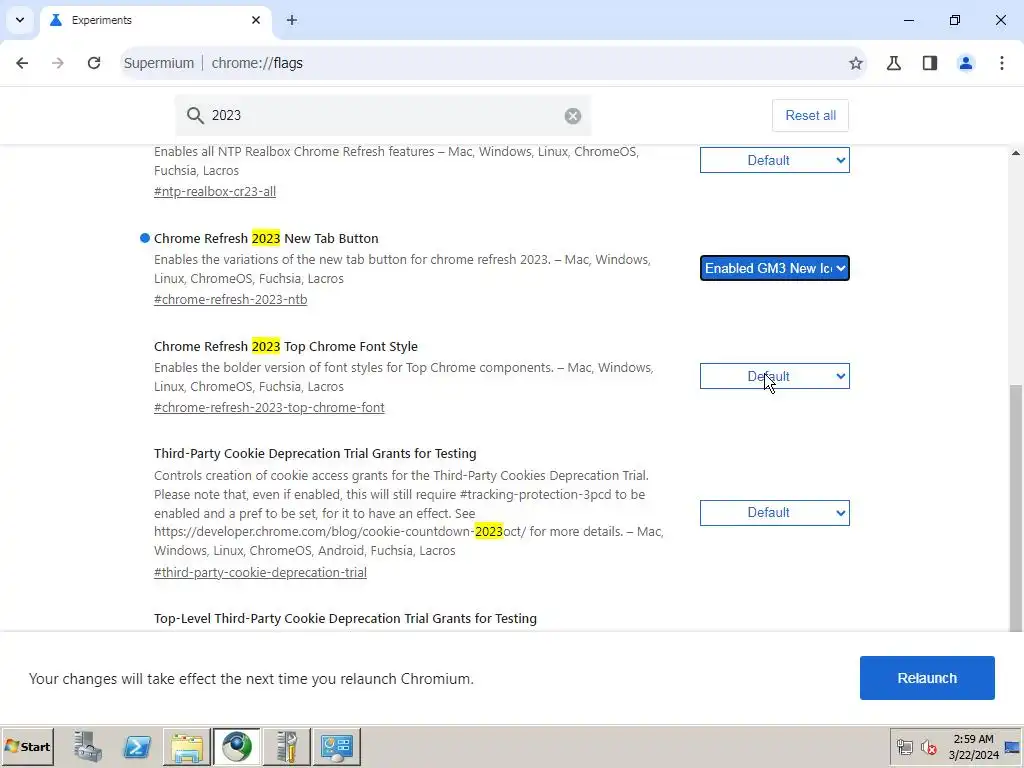Image resolution: width=1024 pixels, height=768 pixels.
Task: Open the Experiments flask icon in toolbar
Action: pos(893,63)
